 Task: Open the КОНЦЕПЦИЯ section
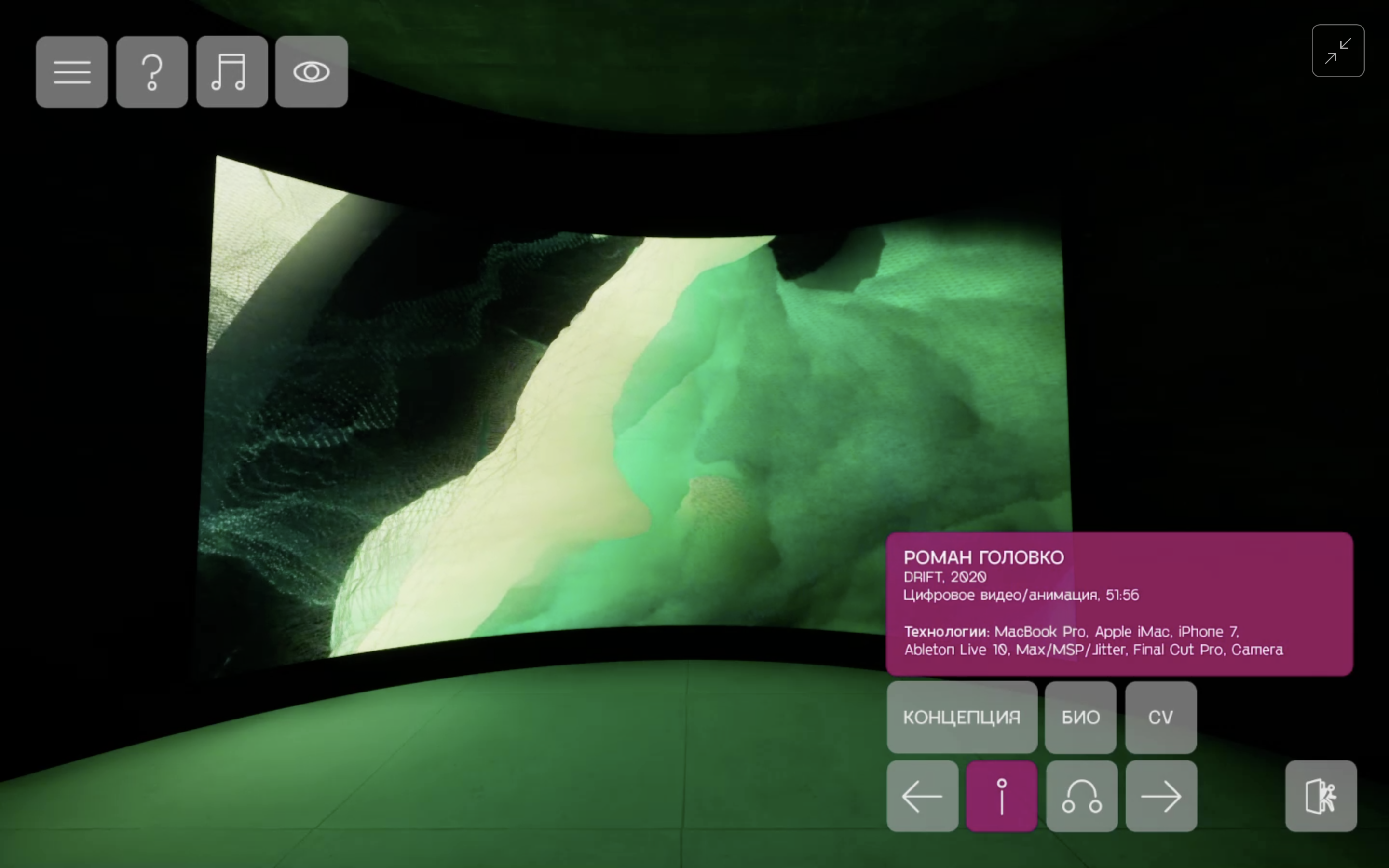(x=962, y=717)
